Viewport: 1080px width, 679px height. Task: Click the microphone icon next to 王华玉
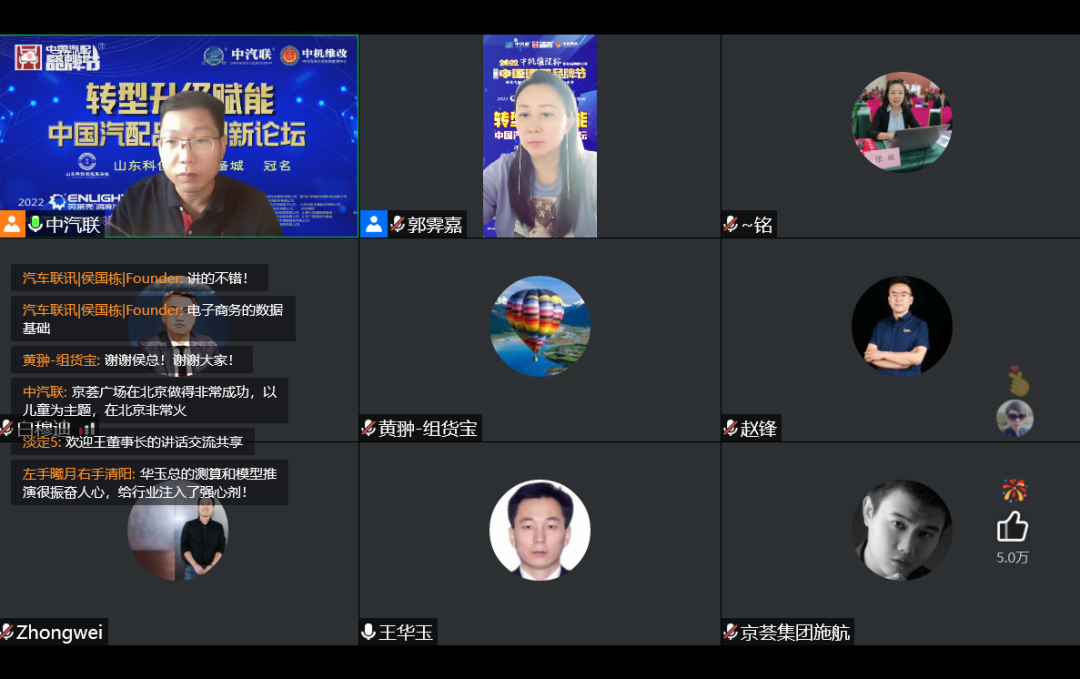tap(369, 632)
